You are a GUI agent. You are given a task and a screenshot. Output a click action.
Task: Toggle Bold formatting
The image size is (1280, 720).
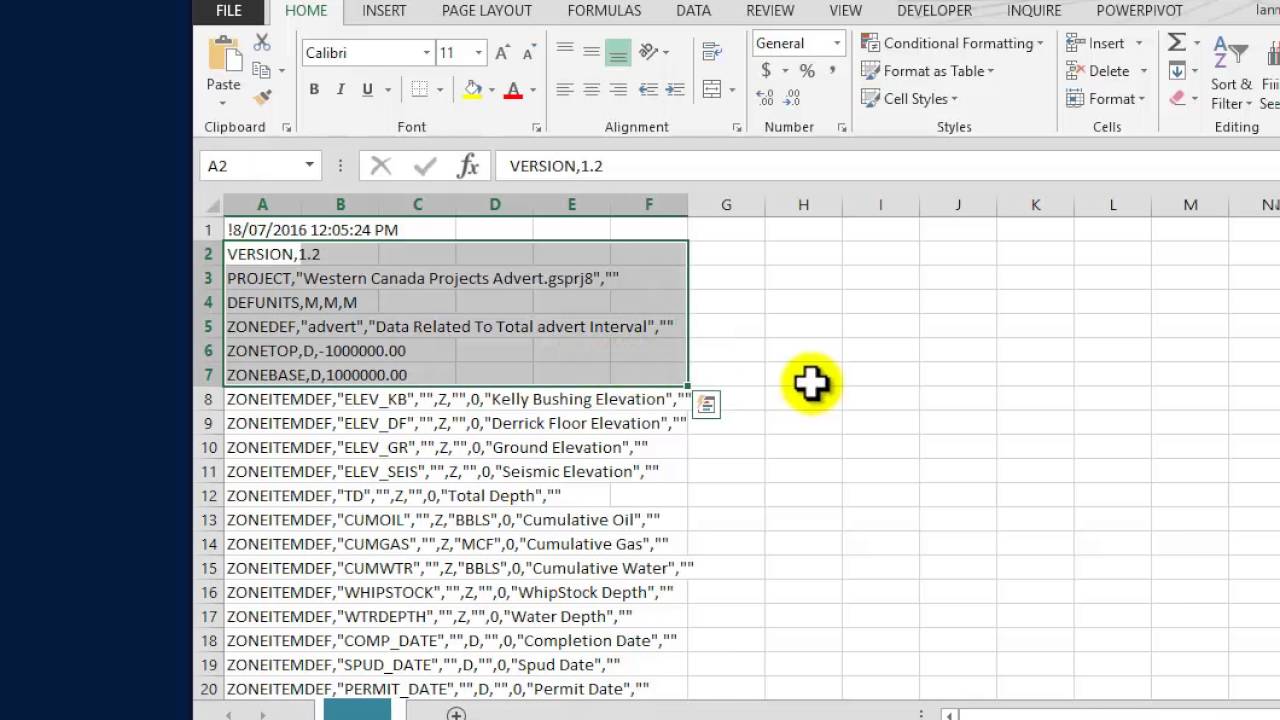(x=314, y=90)
